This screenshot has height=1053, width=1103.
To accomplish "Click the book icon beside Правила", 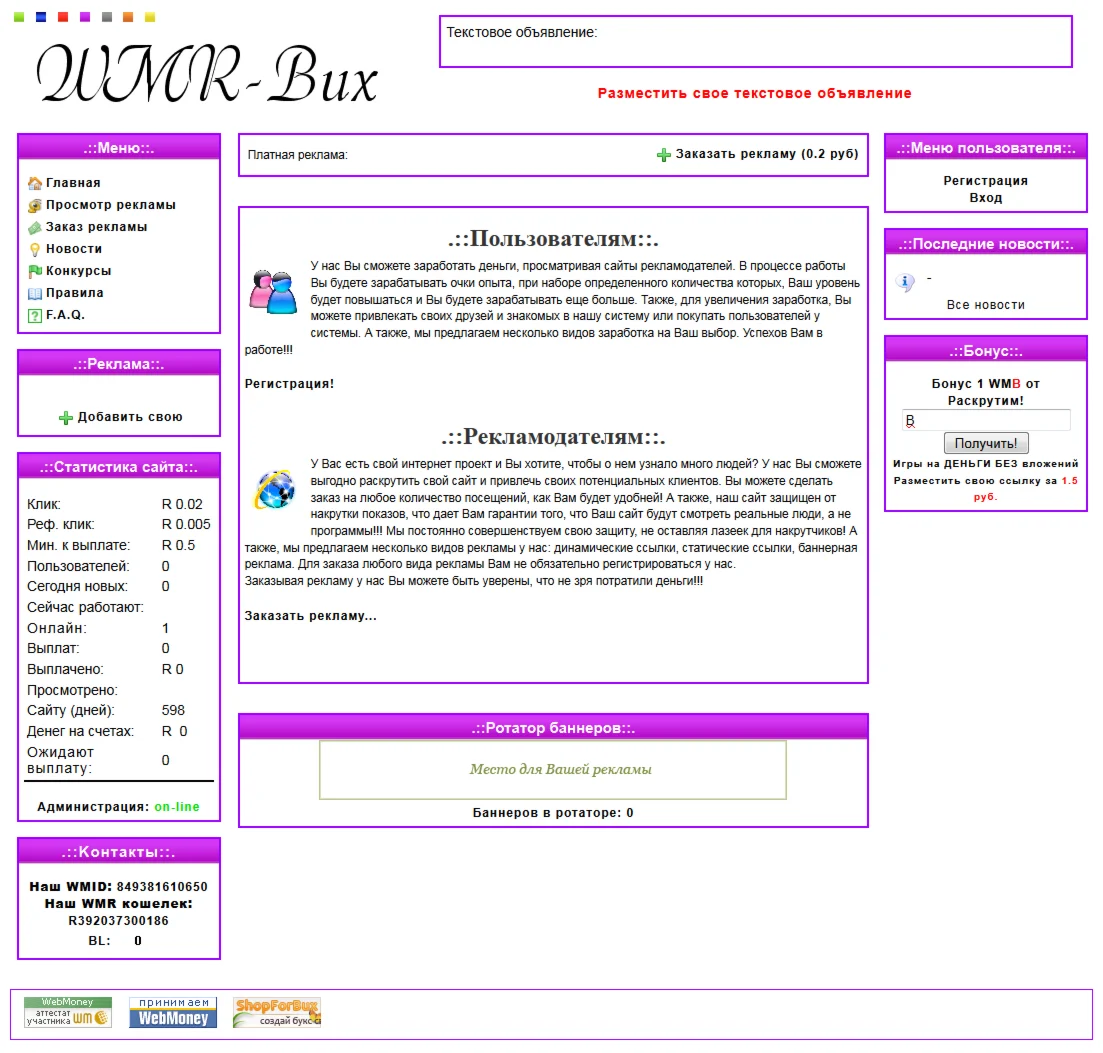I will [x=34, y=293].
